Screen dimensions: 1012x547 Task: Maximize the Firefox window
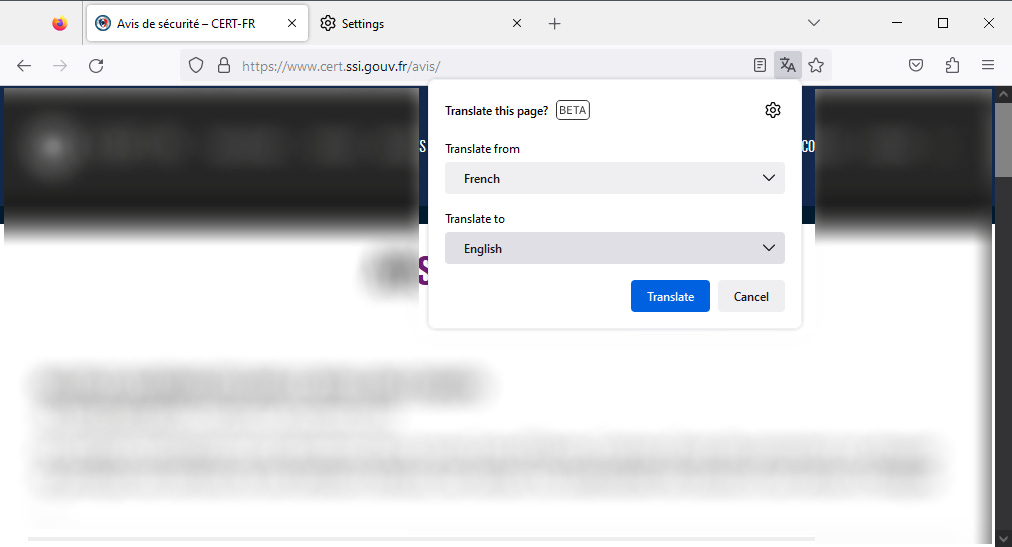point(942,23)
